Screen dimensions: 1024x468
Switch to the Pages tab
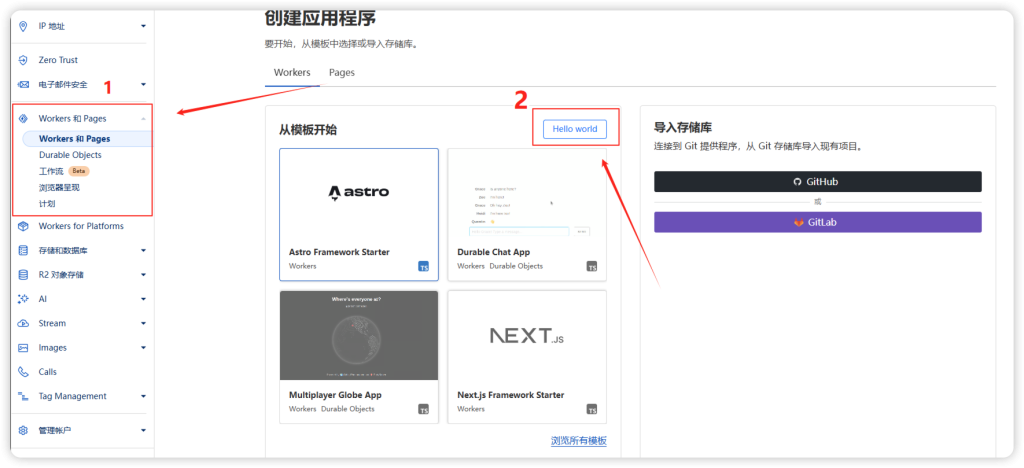[x=342, y=72]
